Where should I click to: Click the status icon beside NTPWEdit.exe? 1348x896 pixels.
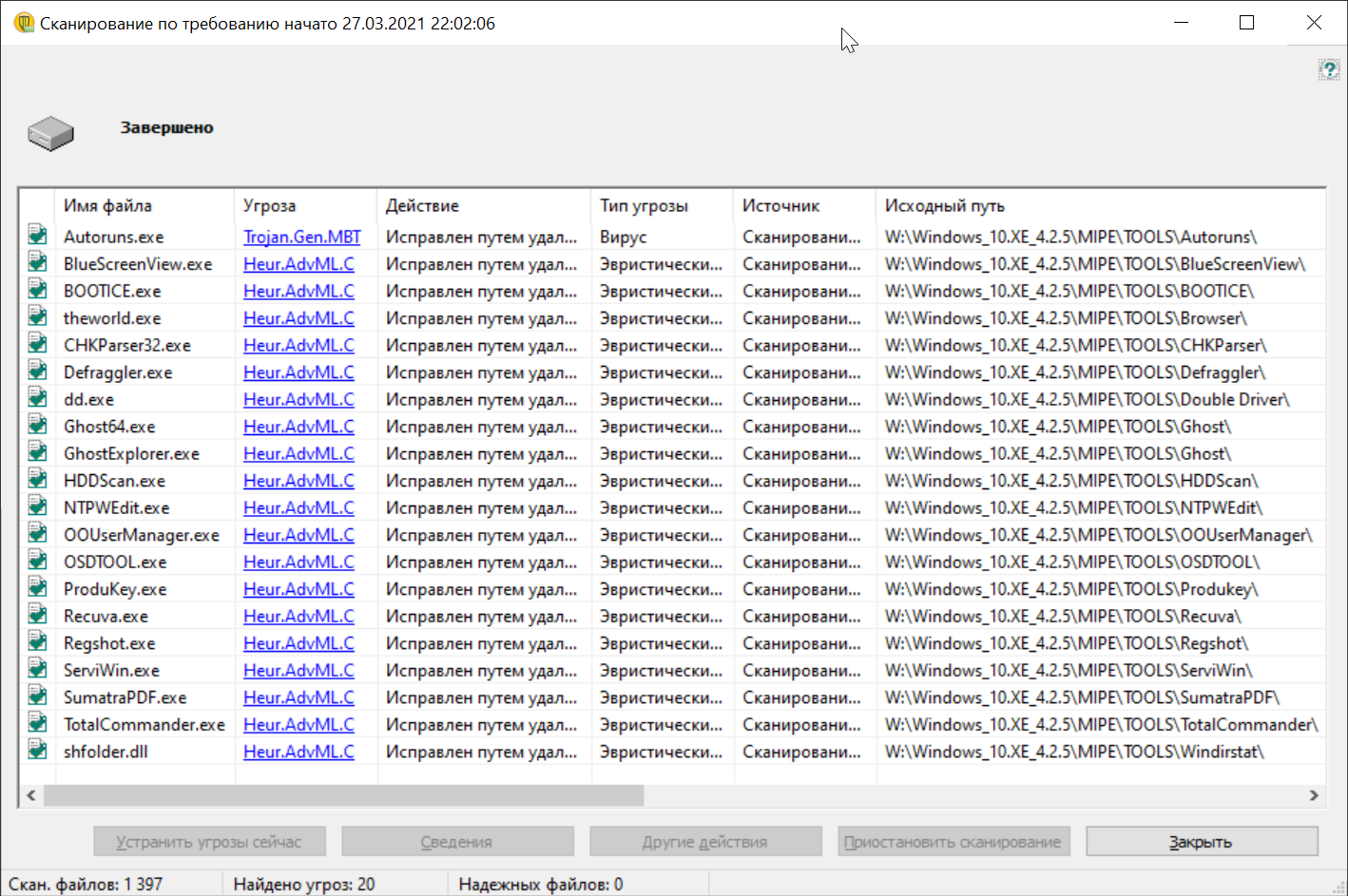[x=37, y=505]
